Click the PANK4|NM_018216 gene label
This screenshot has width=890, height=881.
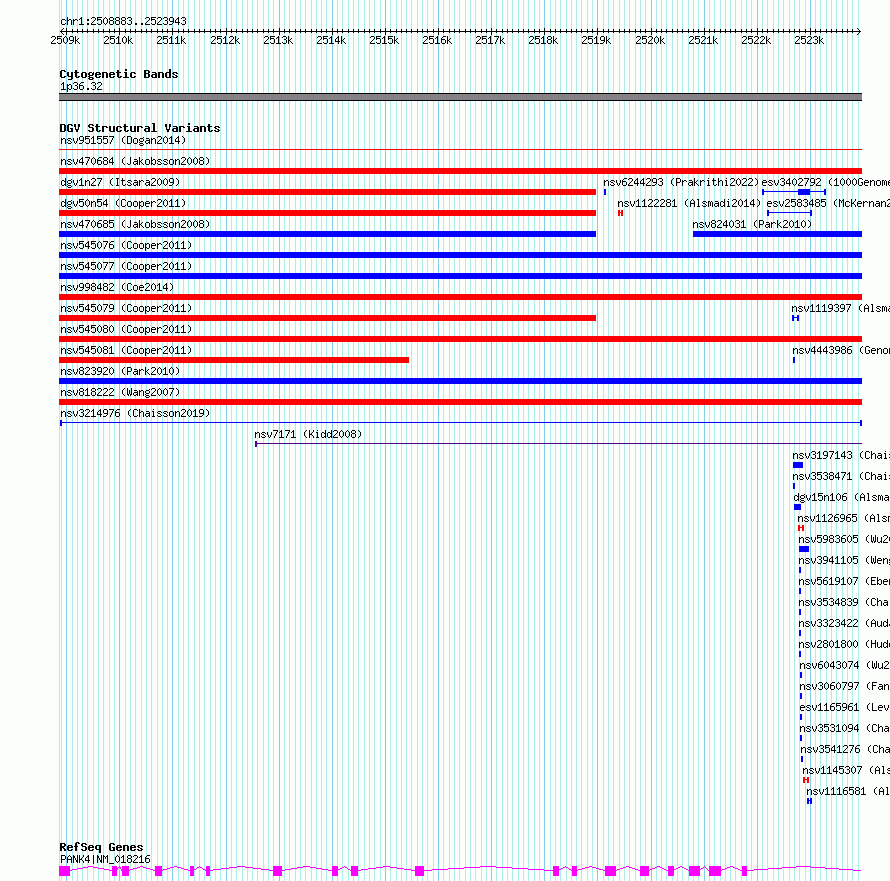pos(106,859)
